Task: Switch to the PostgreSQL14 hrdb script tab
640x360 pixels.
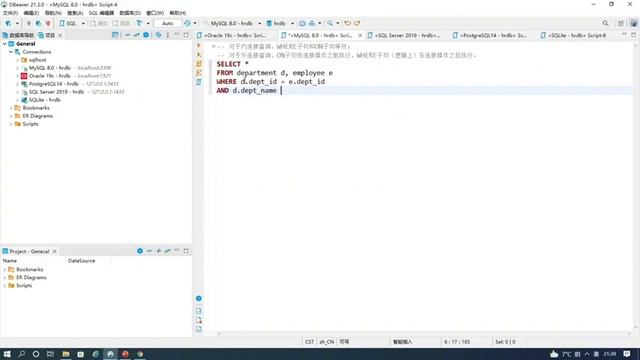Action: click(x=490, y=36)
